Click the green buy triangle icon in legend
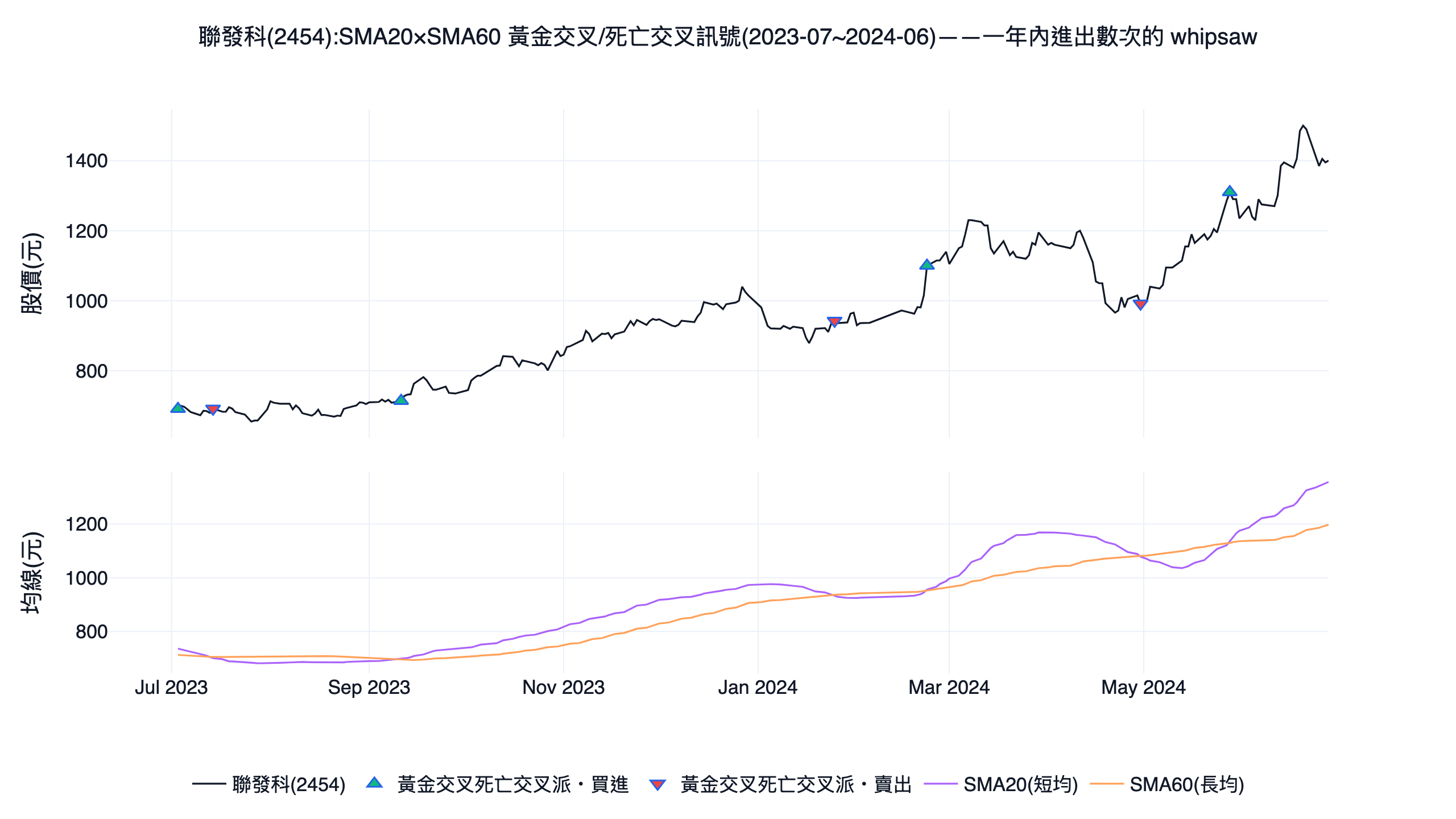The image size is (1456, 819). [374, 783]
